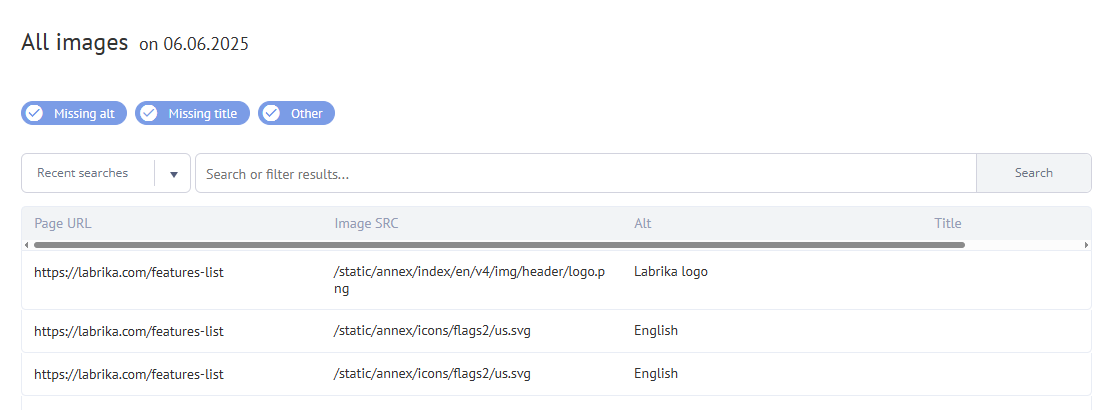
Task: Click the Title column header
Action: point(947,223)
